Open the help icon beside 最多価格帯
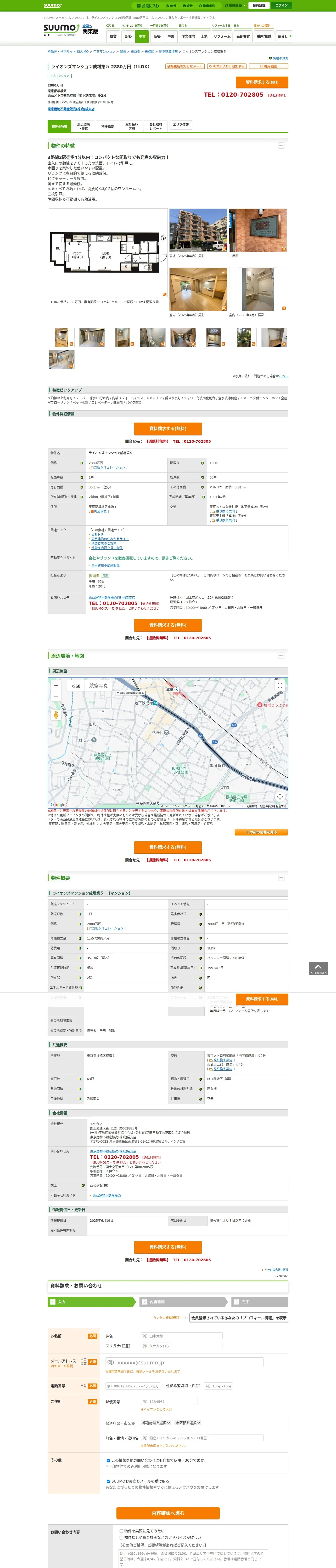Image resolution: width=336 pixels, height=1568 pixels. pyautogui.click(x=200, y=914)
